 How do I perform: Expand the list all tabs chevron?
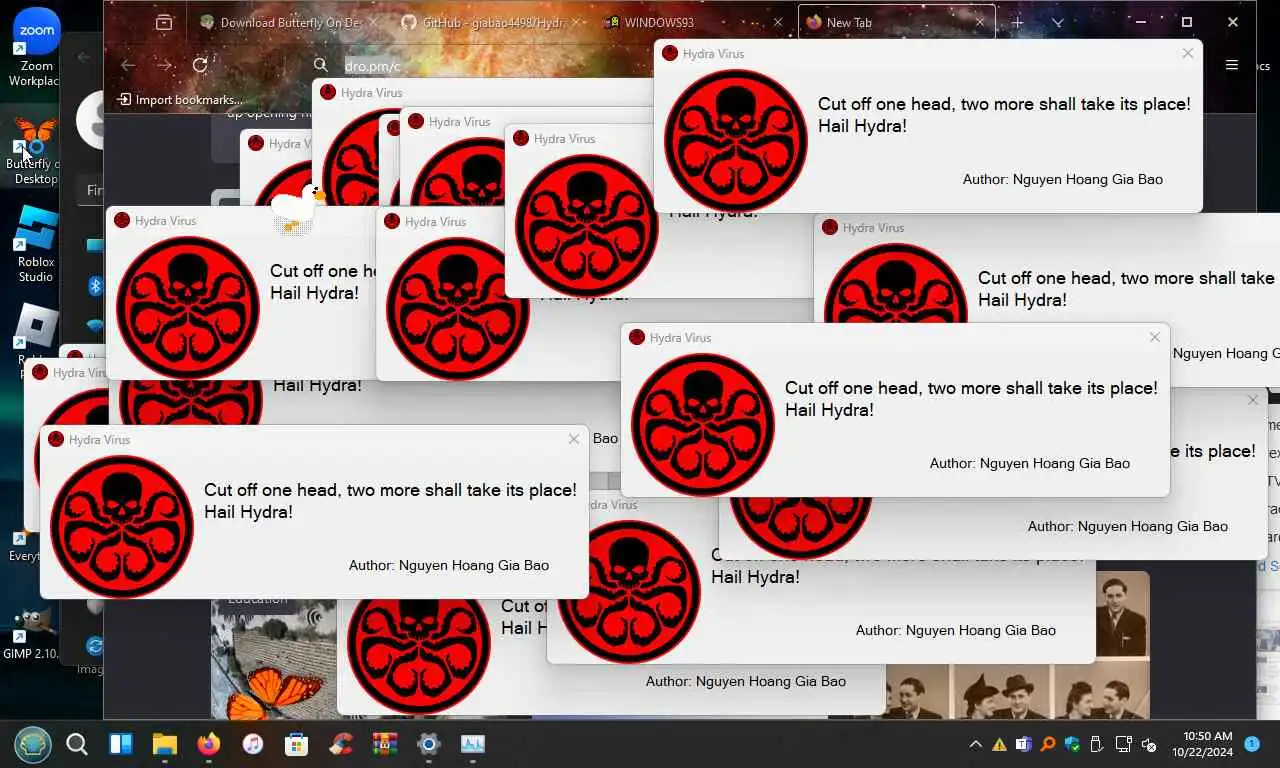pyautogui.click(x=1057, y=22)
